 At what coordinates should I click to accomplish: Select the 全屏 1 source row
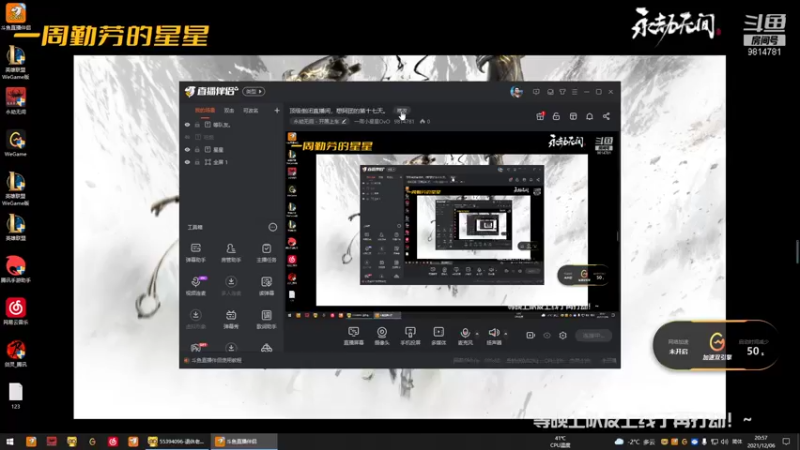(x=232, y=162)
